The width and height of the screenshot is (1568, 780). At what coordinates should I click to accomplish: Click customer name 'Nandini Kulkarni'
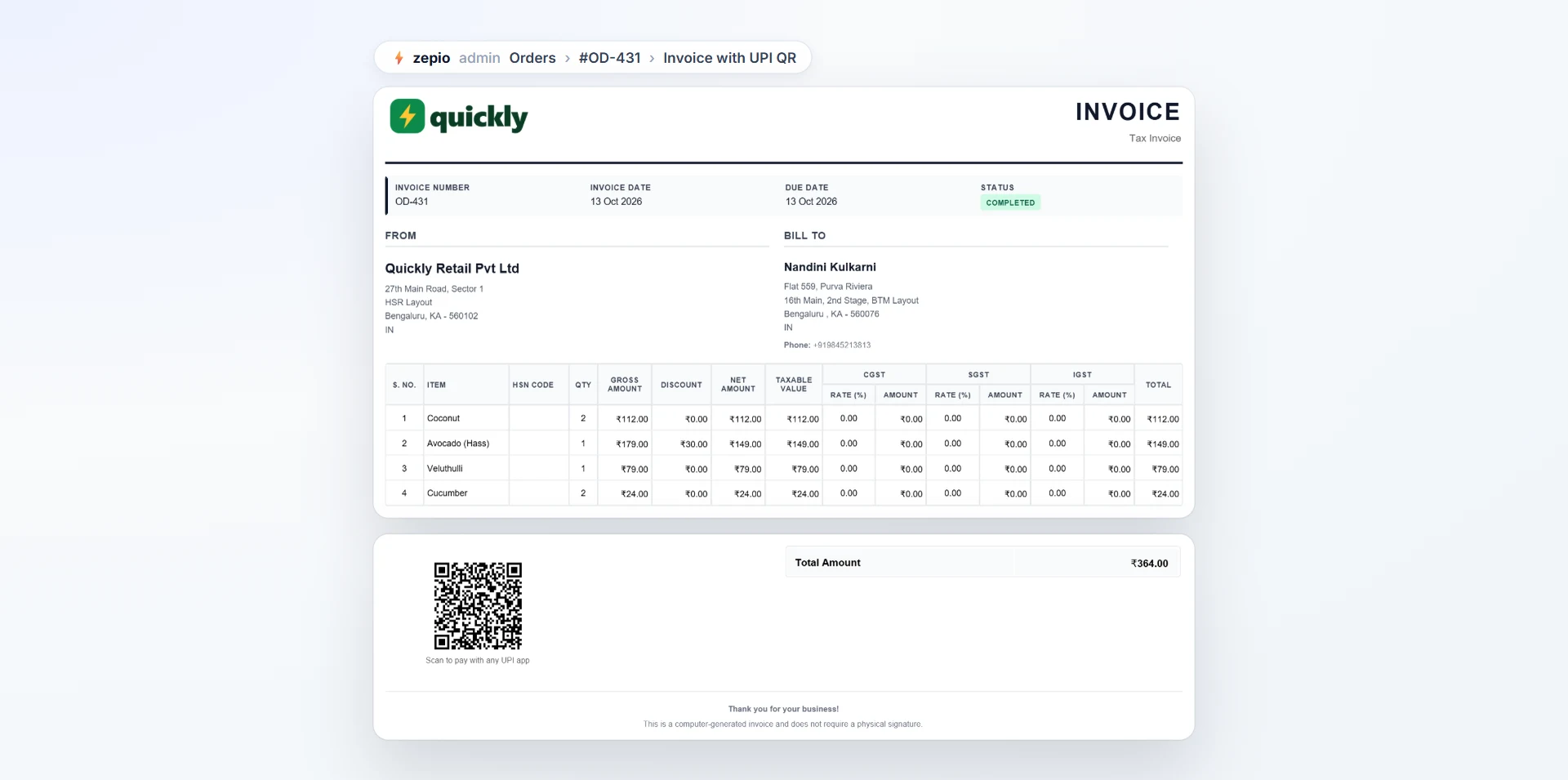(830, 267)
